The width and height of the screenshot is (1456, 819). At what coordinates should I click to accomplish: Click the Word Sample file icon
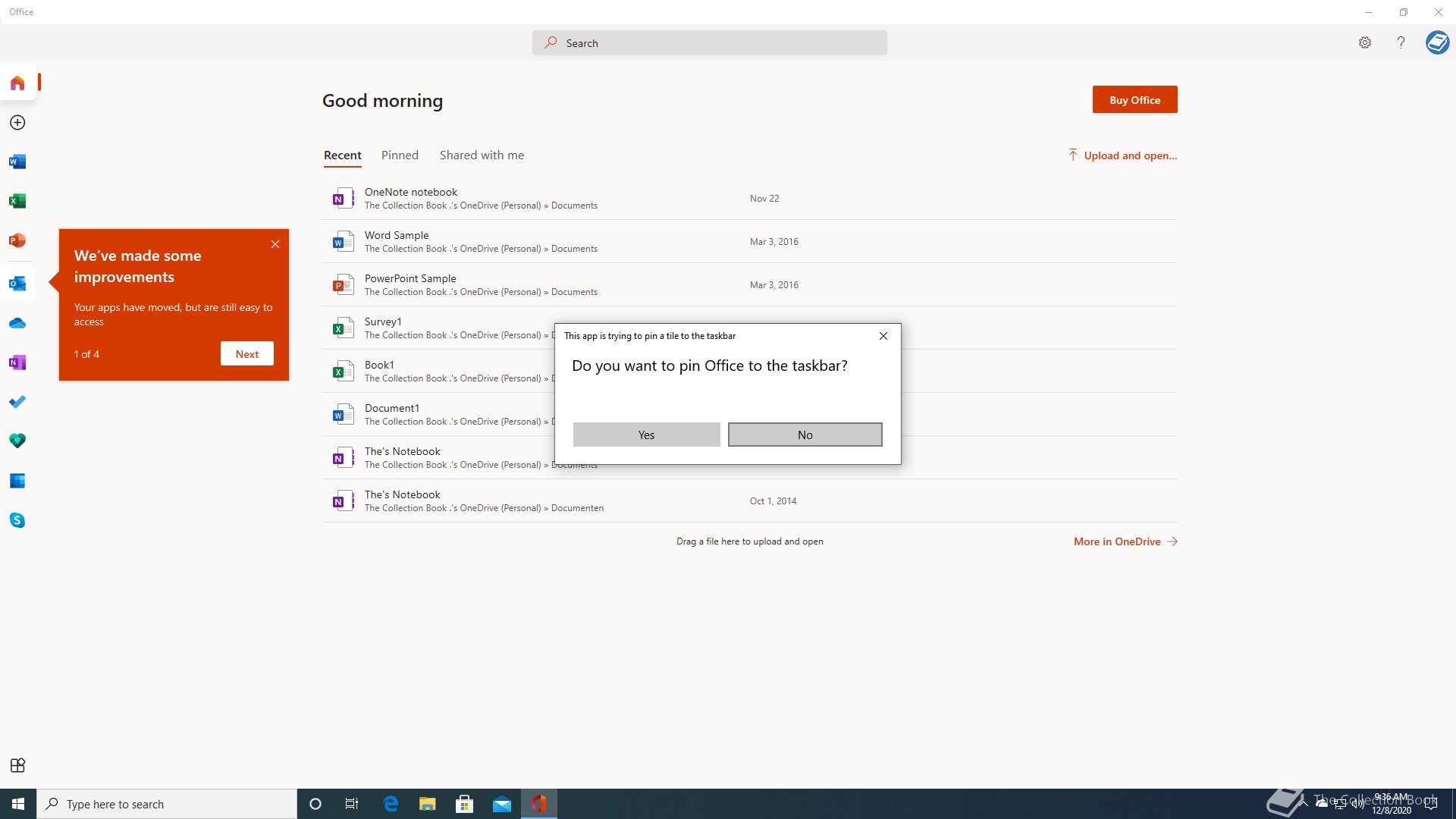[344, 241]
